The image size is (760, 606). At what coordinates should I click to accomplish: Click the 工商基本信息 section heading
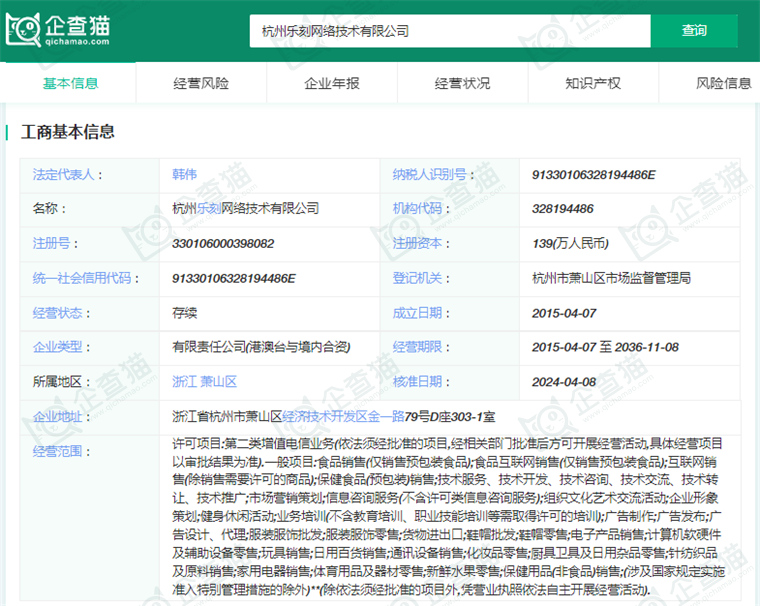tap(67, 132)
